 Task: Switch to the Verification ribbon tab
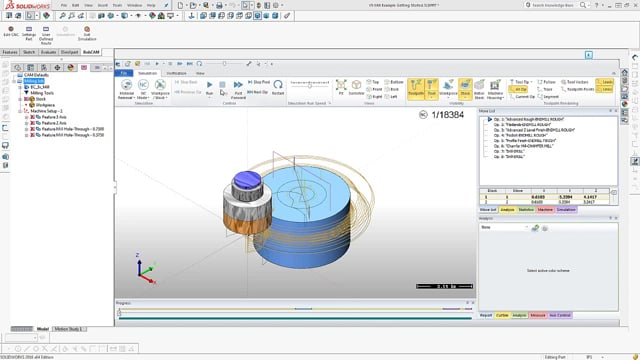point(176,73)
